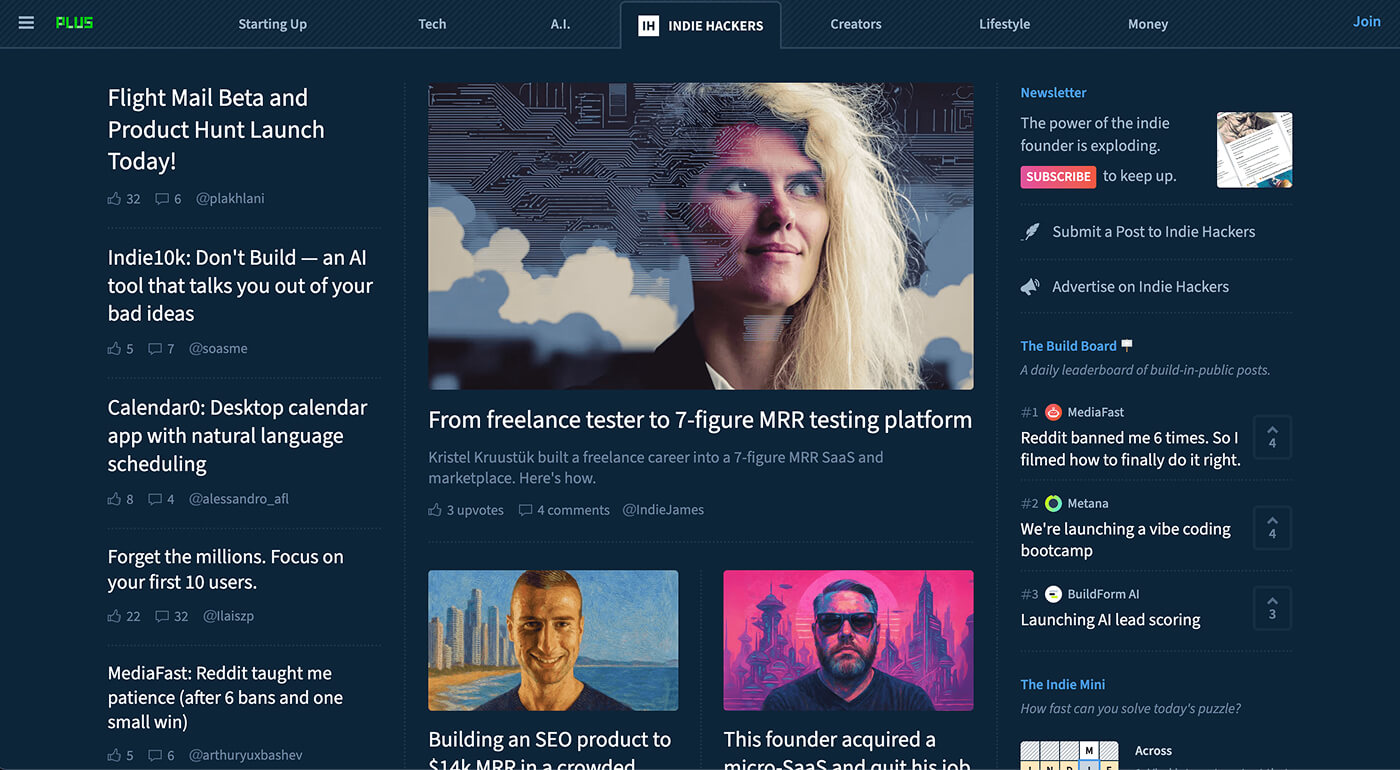Click the Newsletter heading link

click(x=1053, y=93)
